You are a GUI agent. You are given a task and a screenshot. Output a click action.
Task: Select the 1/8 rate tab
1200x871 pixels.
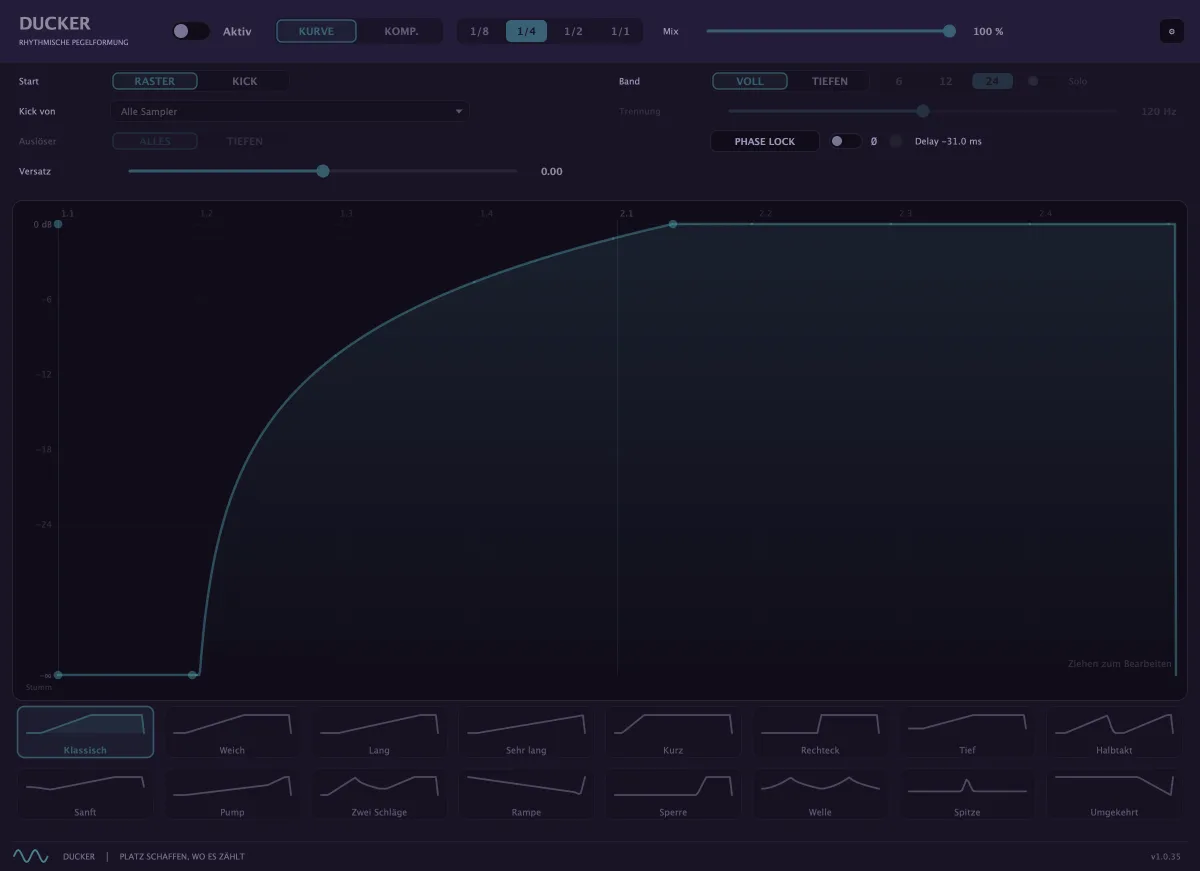(480, 31)
